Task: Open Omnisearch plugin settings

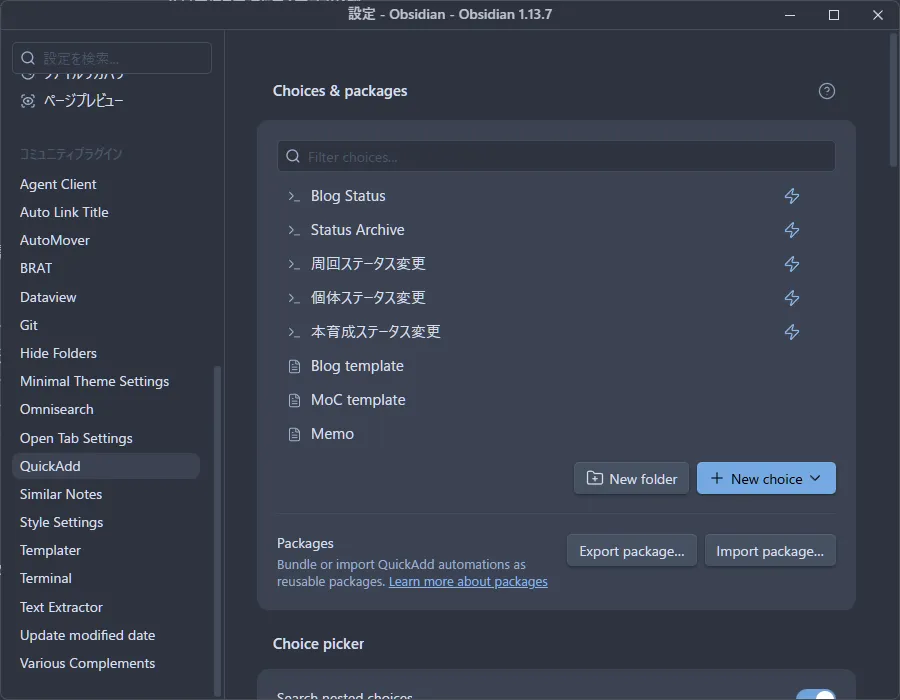Action: tap(56, 410)
